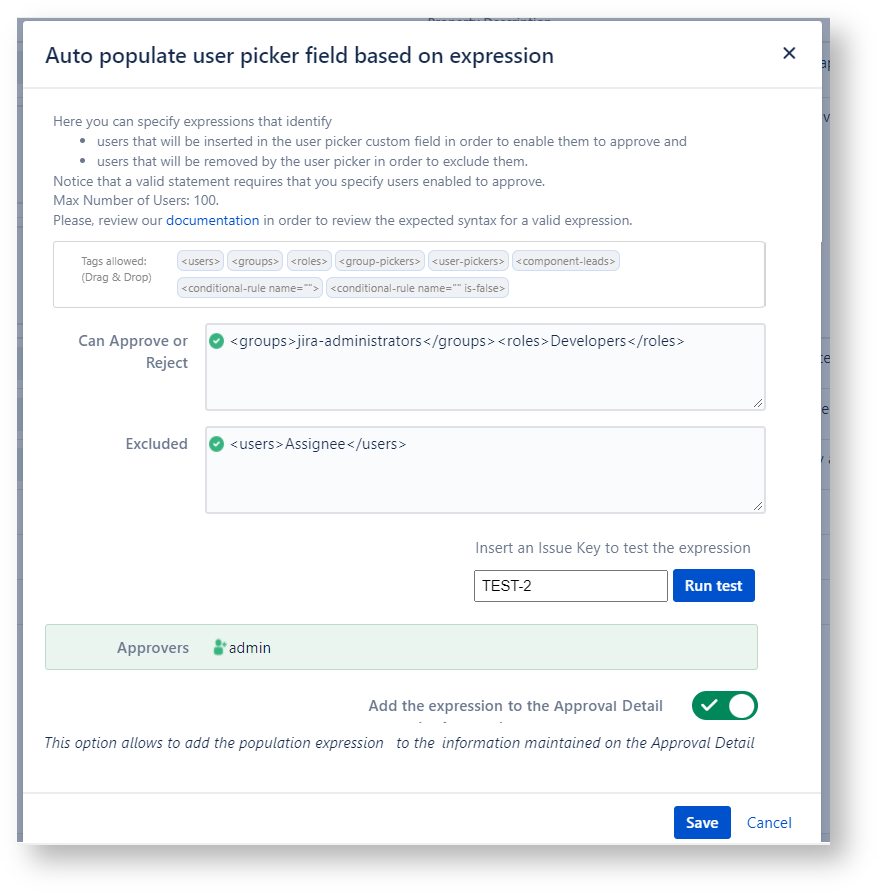Cancel the dialog changes
Image resolution: width=878 pixels, height=893 pixels.
click(769, 823)
